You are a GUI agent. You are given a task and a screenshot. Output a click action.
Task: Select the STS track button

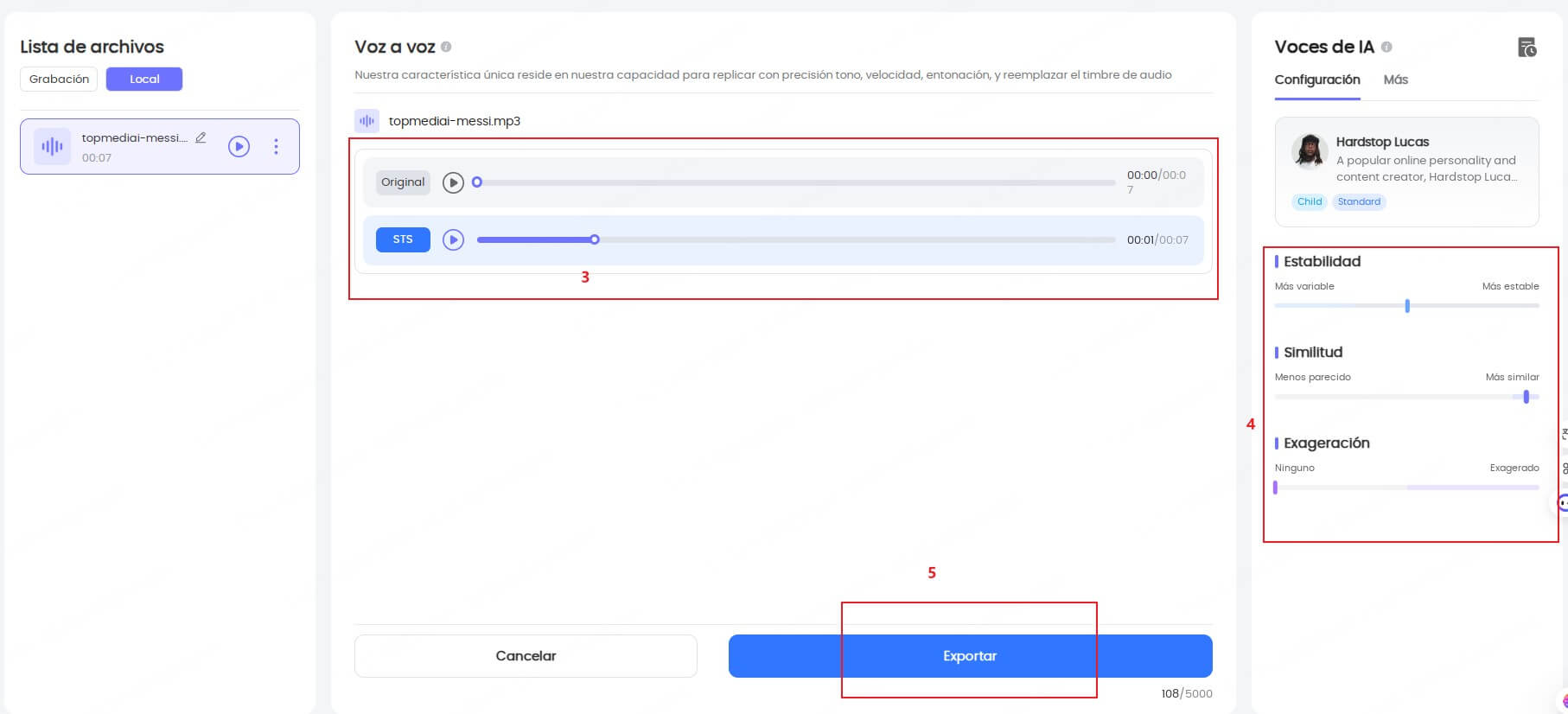click(x=403, y=239)
